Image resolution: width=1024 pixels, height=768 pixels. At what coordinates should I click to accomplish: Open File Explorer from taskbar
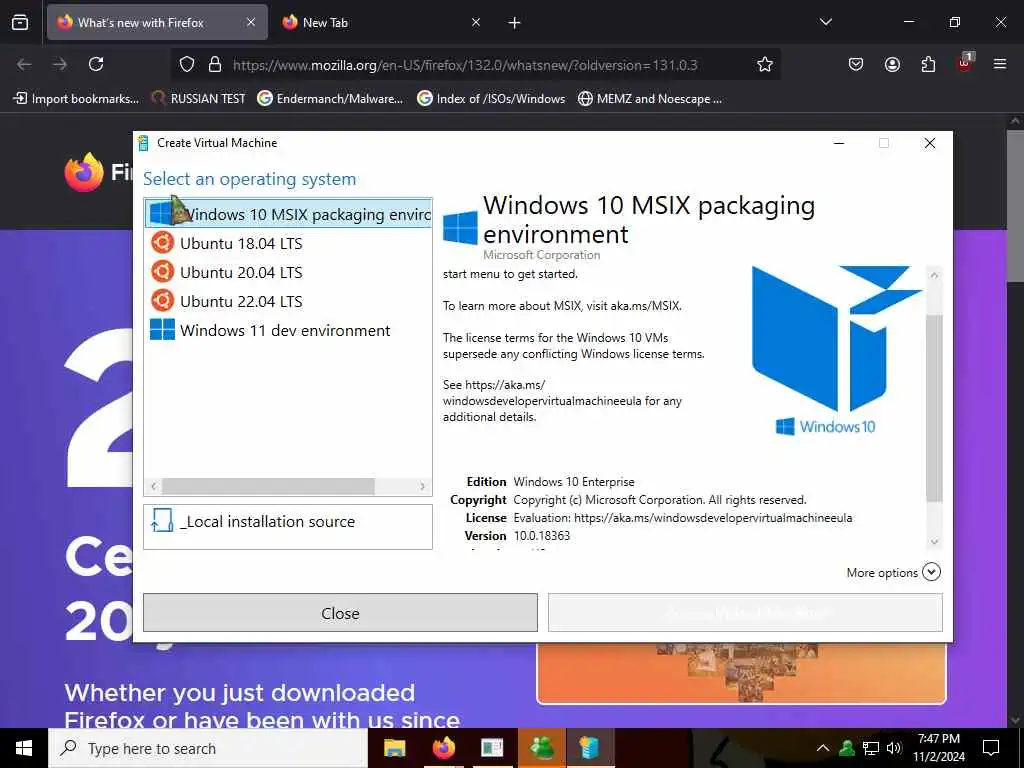coord(394,748)
